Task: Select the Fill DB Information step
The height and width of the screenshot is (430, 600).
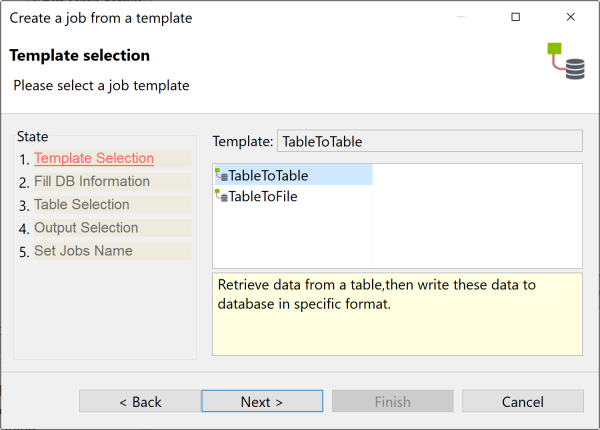Action: 92,181
